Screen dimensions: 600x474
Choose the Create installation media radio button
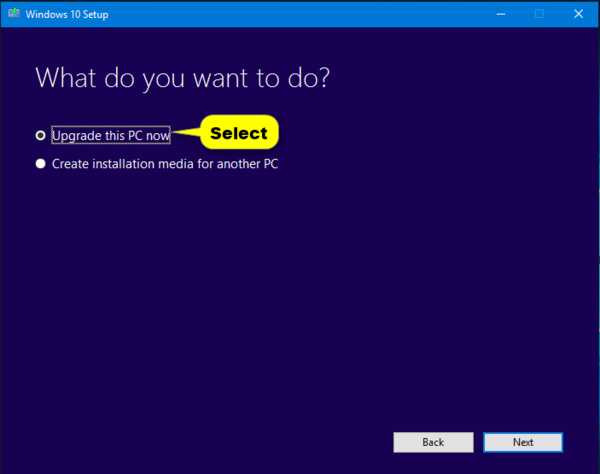coord(41,164)
